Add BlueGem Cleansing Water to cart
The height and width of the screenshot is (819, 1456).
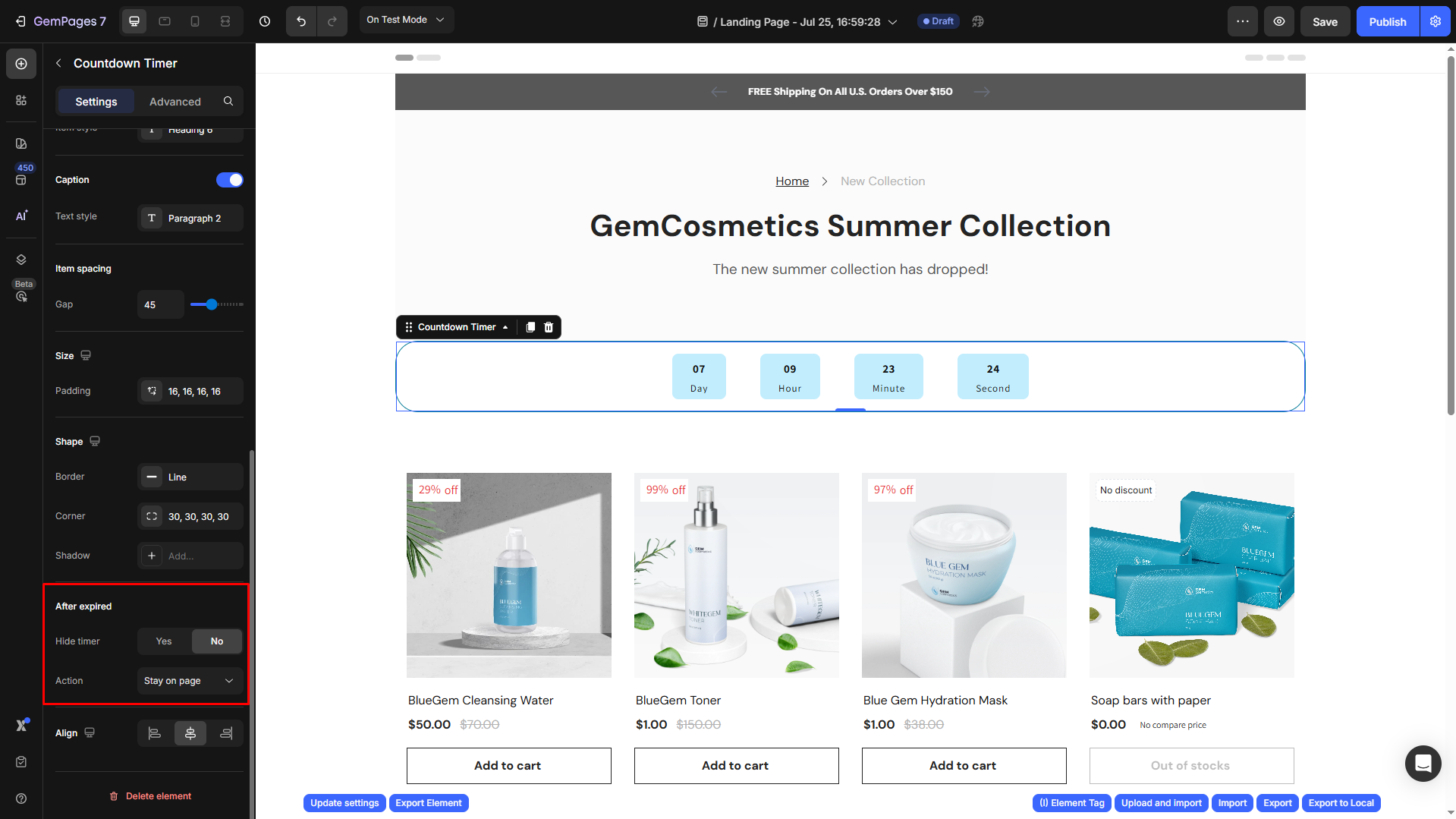tap(508, 766)
